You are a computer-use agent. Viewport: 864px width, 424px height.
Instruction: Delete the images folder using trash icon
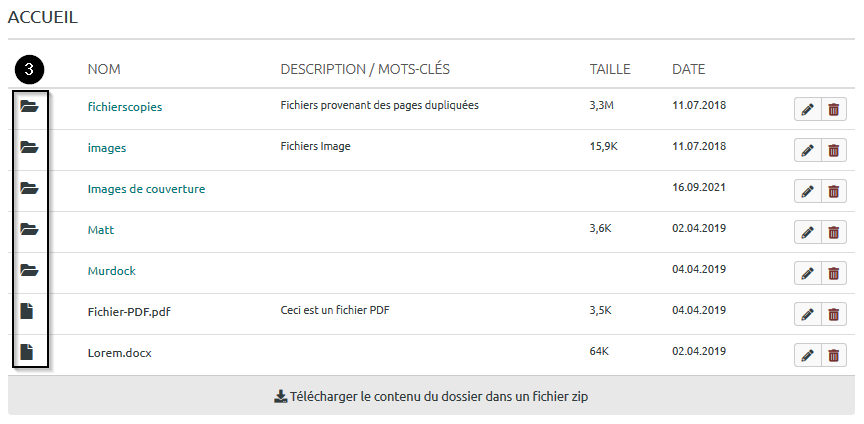(833, 150)
